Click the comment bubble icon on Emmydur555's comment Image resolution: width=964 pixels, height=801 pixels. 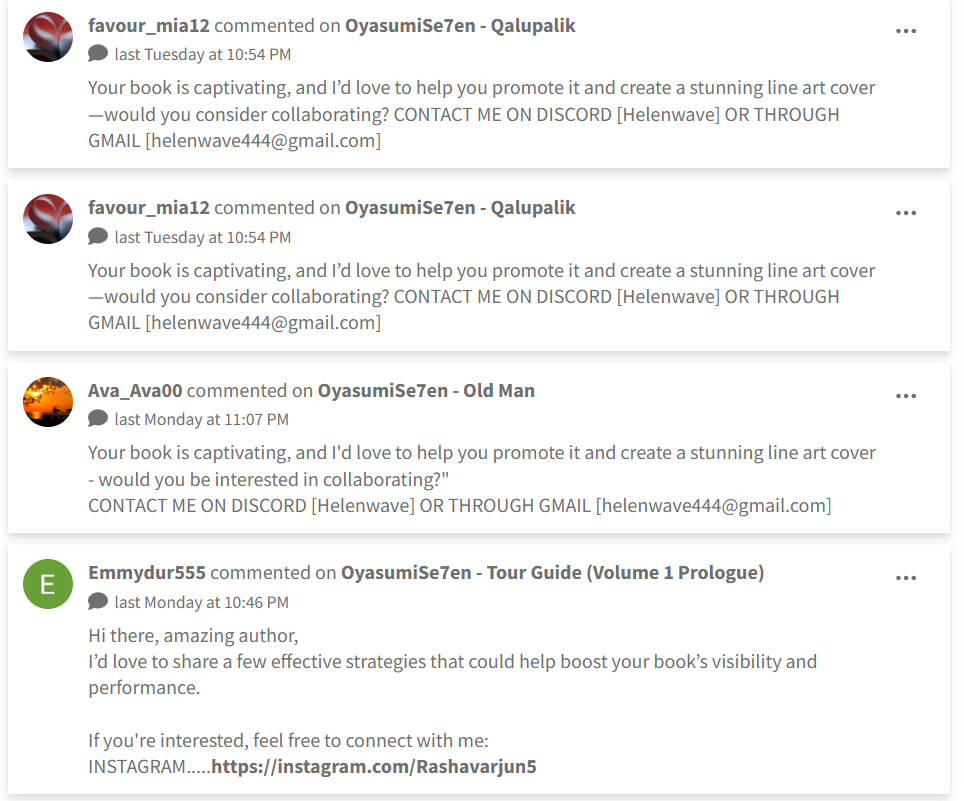coord(98,602)
